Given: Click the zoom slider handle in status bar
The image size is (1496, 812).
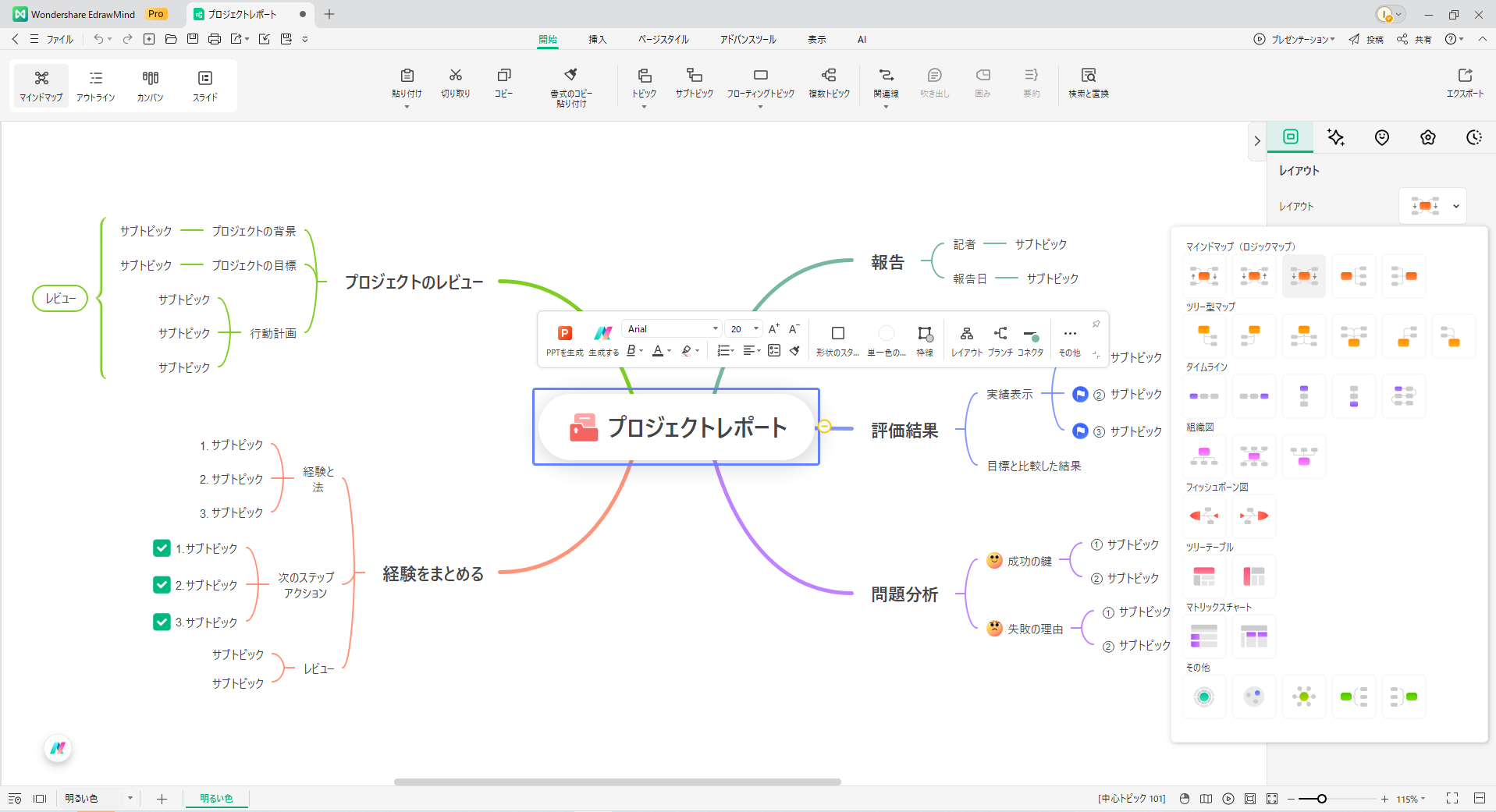Looking at the screenshot, I should 1321,799.
